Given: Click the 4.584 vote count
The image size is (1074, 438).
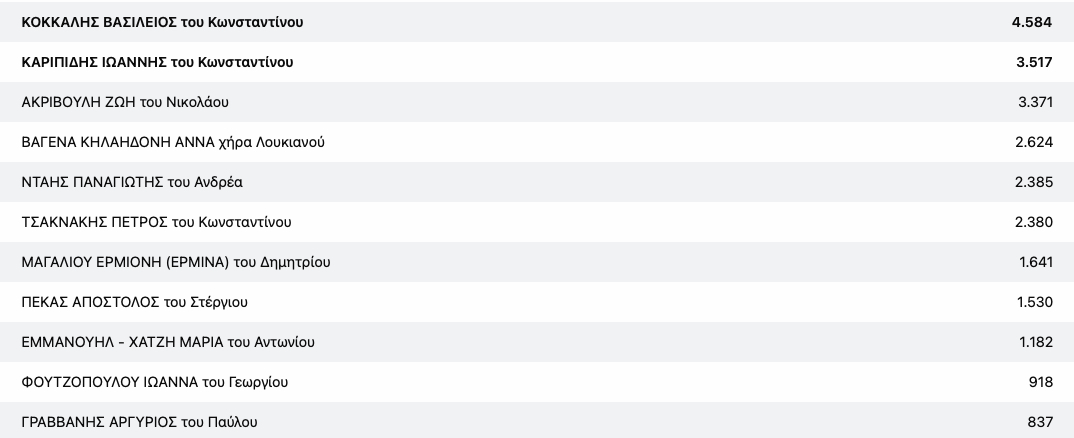Looking at the screenshot, I should click(1033, 22).
